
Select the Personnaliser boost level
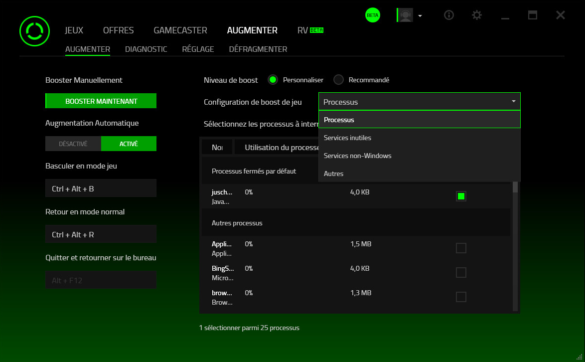pos(273,80)
